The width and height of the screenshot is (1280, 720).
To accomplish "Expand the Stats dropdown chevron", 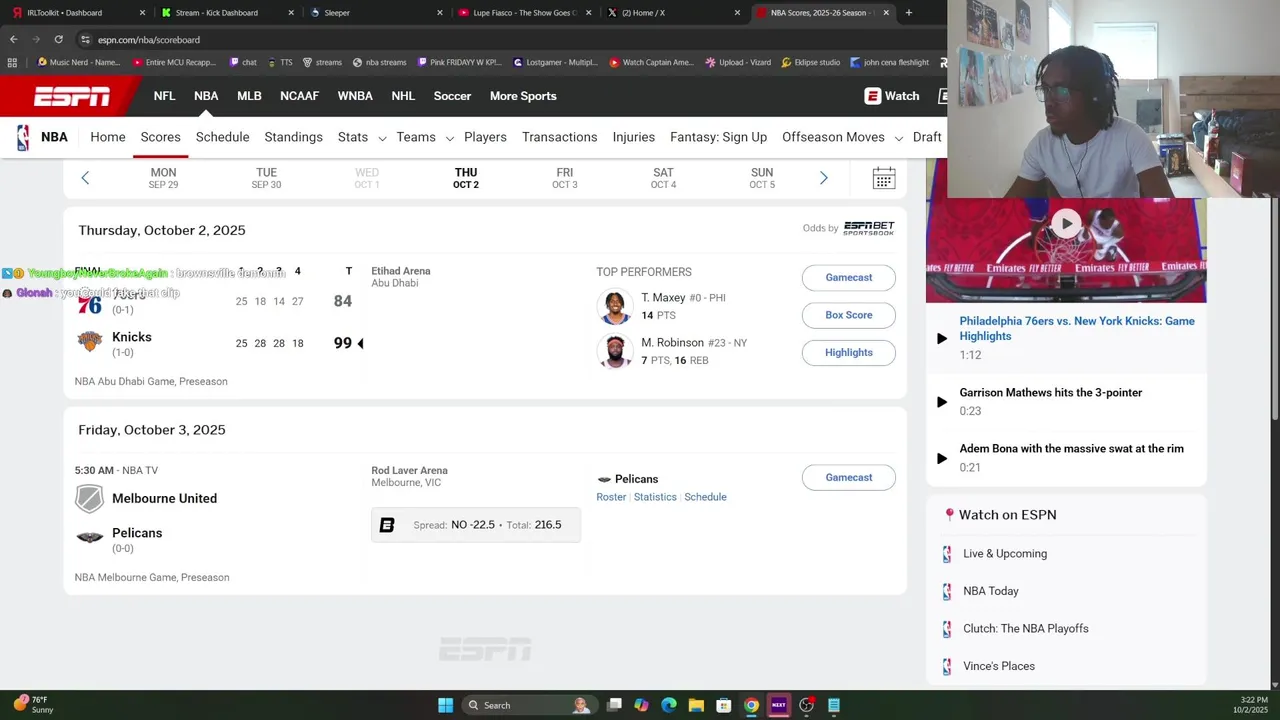I will (382, 138).
